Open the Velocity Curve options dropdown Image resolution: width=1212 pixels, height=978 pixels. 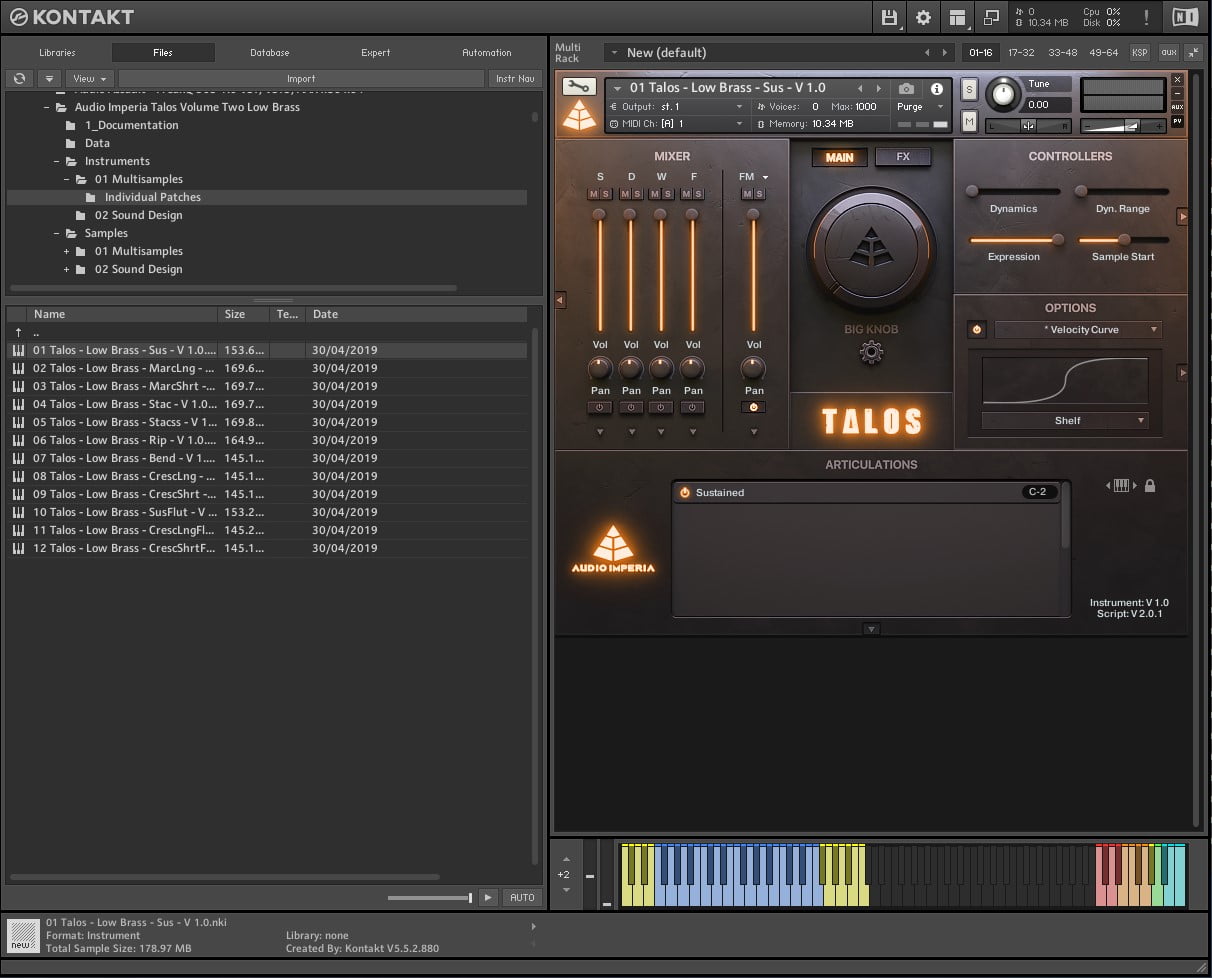point(1077,330)
